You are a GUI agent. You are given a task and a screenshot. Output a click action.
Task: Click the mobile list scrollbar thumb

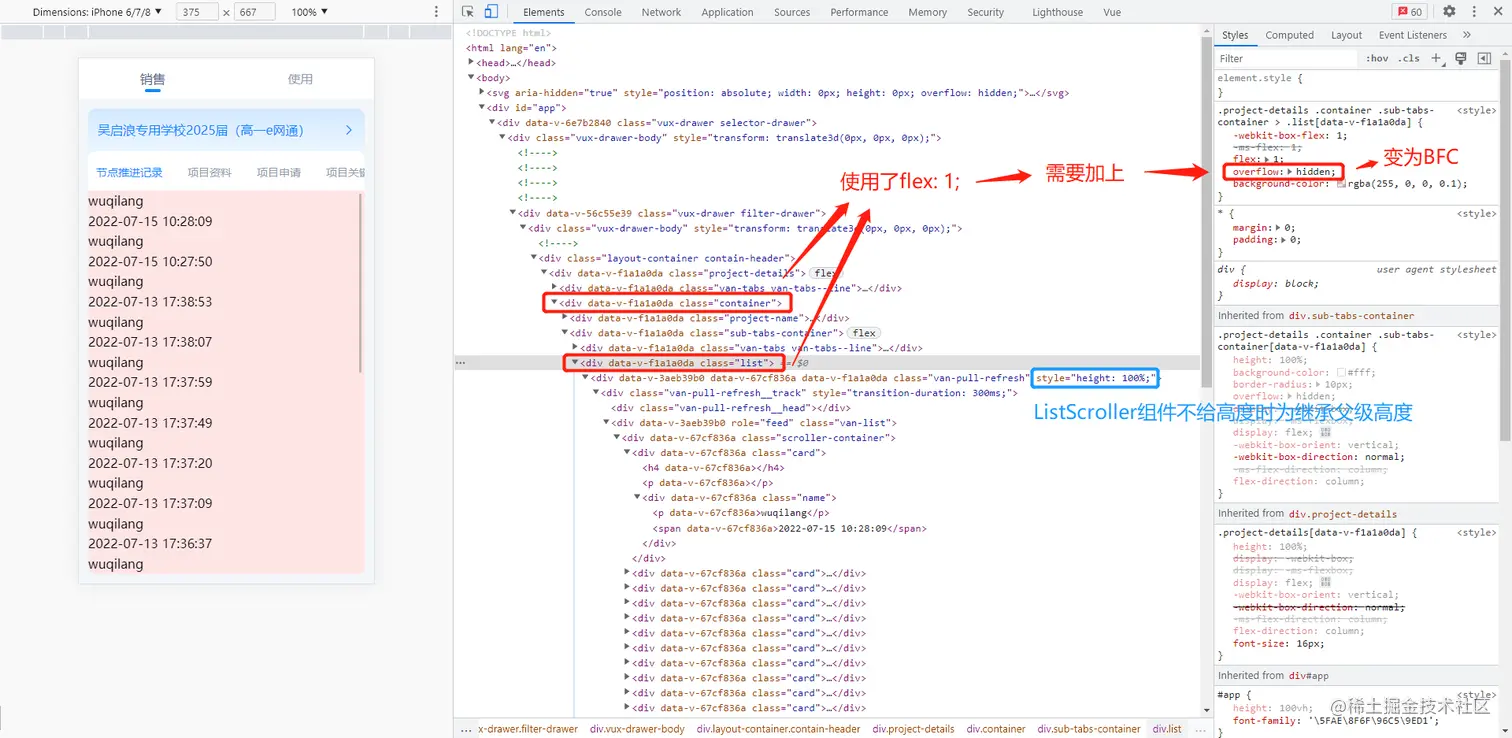(x=360, y=284)
